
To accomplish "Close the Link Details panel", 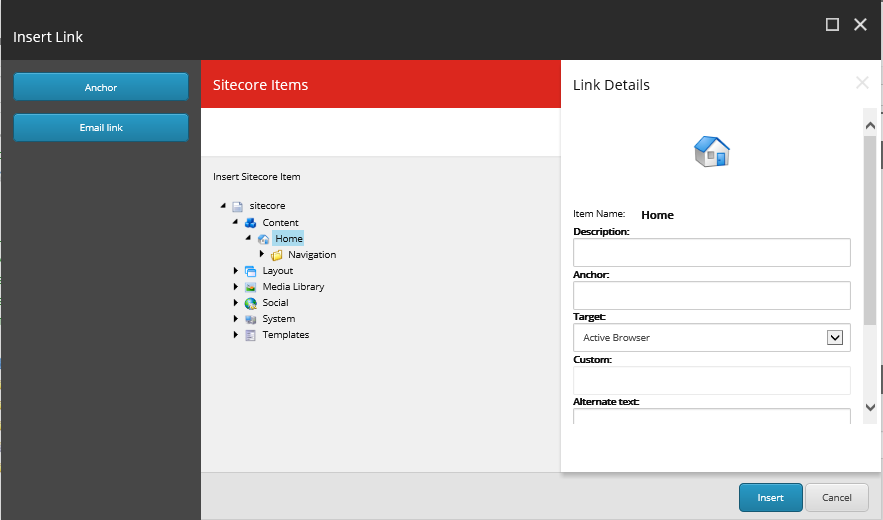I will click(x=862, y=83).
